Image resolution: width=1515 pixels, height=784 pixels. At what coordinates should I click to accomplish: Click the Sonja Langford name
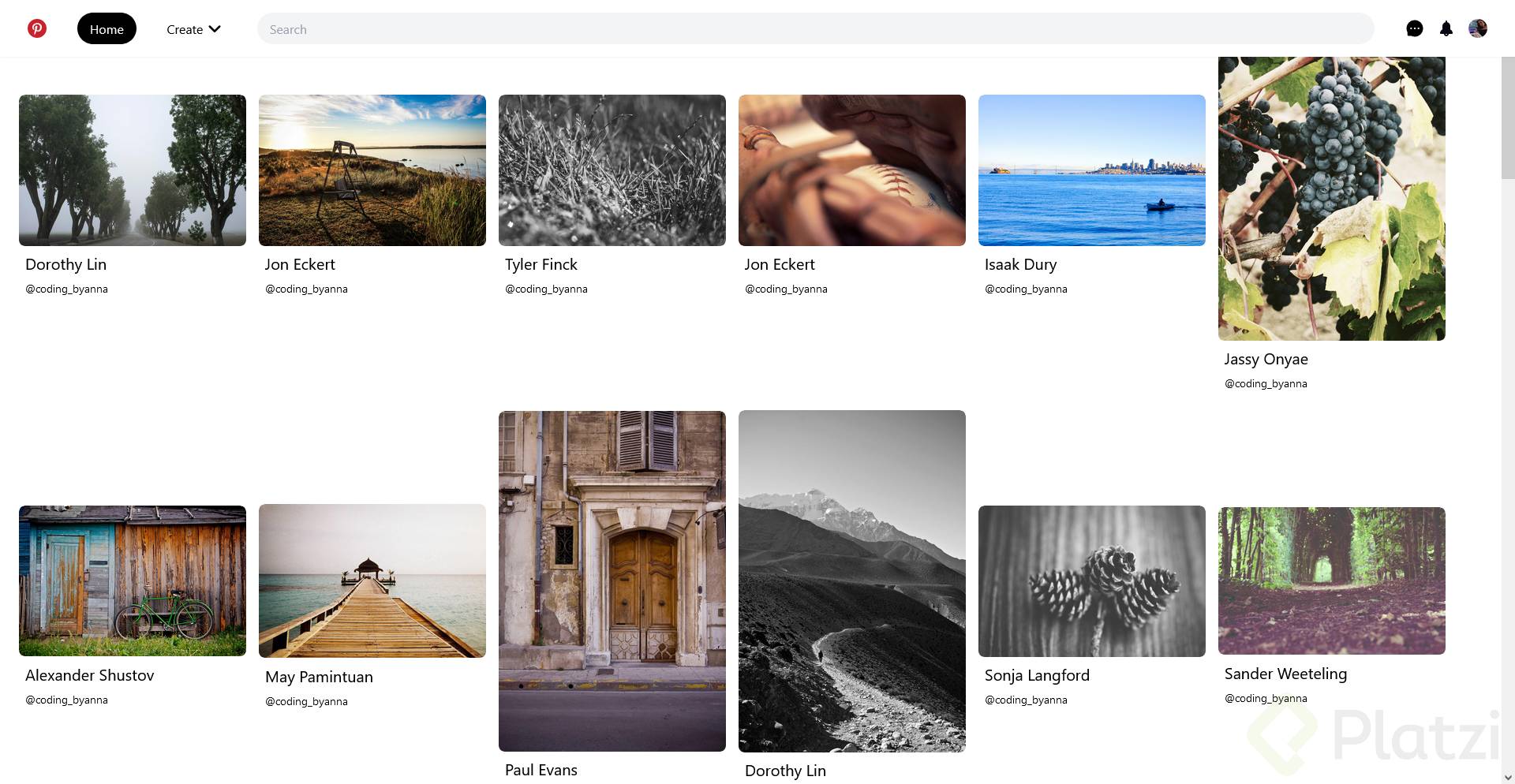coord(1037,676)
